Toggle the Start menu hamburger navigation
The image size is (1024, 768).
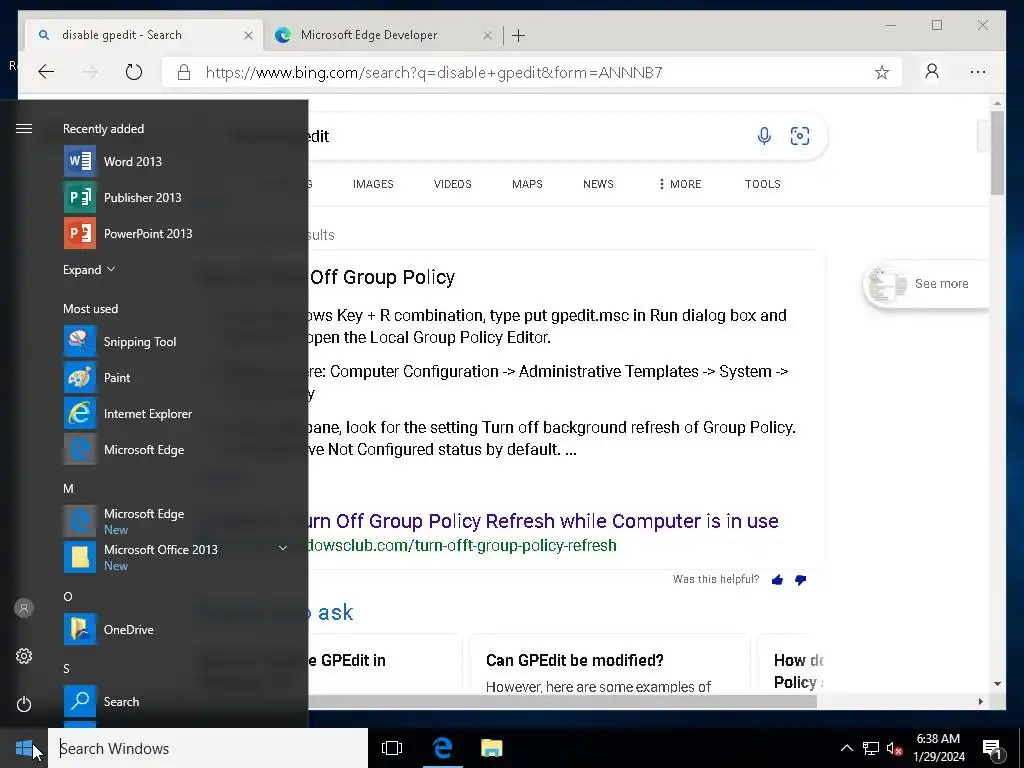pos(24,129)
